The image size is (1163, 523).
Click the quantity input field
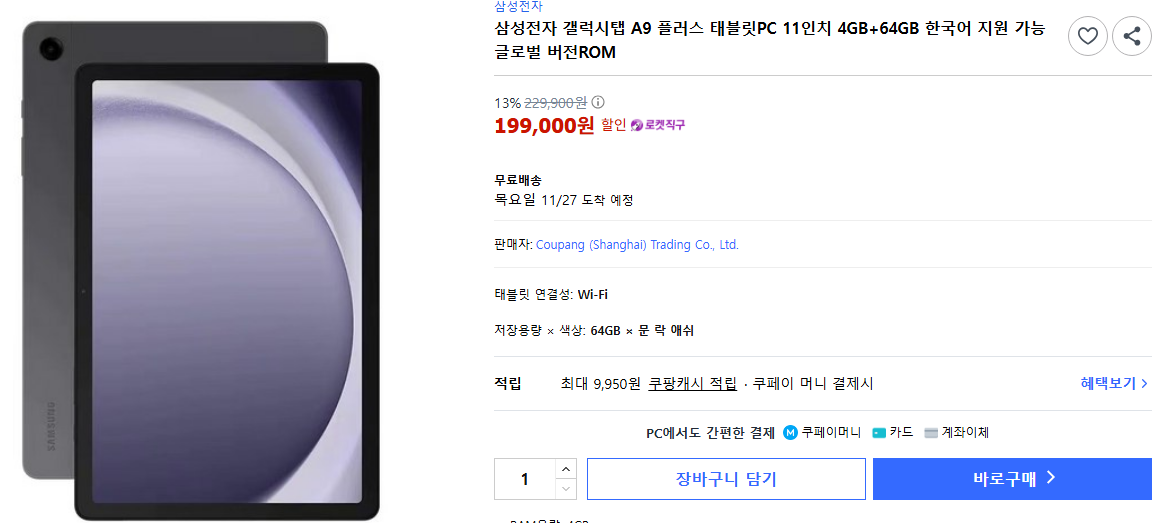tap(525, 479)
